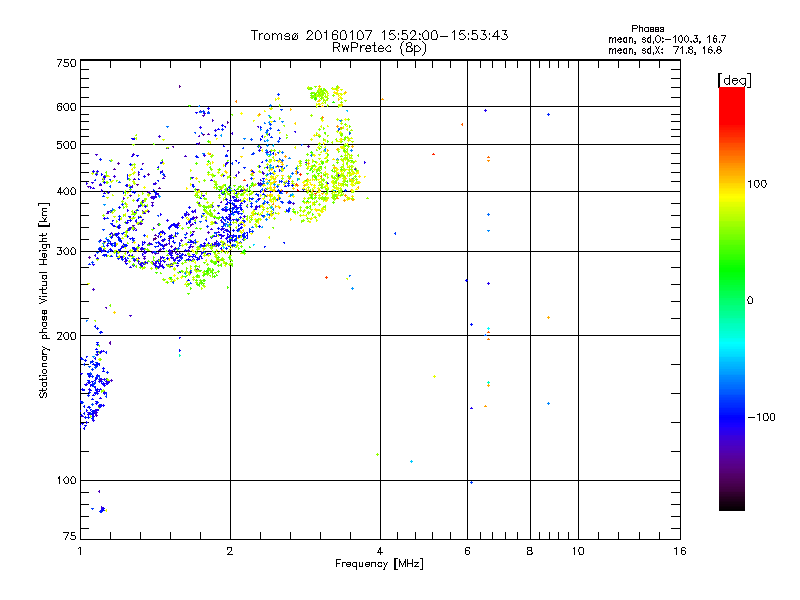Viewport: 800px width, 600px height.
Task: Click the y-axis '400' tick label
Action: 66,192
